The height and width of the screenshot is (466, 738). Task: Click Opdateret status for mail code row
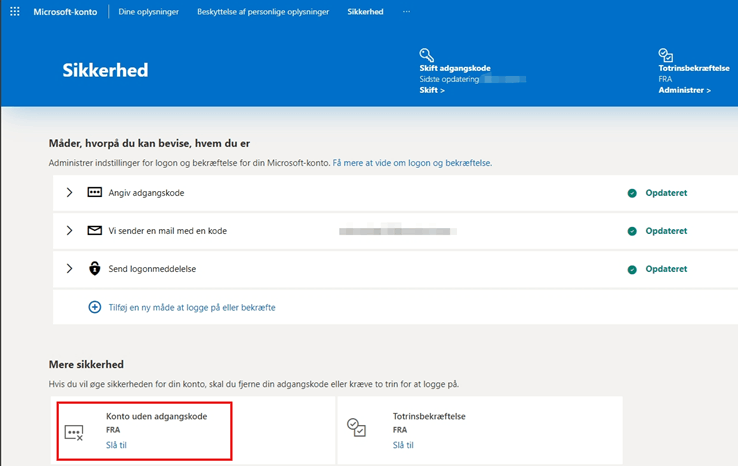coord(666,231)
